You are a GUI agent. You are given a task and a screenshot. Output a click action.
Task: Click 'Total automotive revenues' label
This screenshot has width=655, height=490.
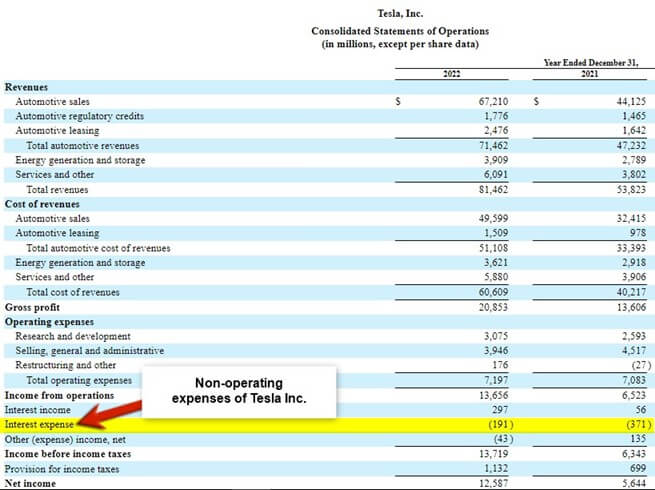pos(83,146)
